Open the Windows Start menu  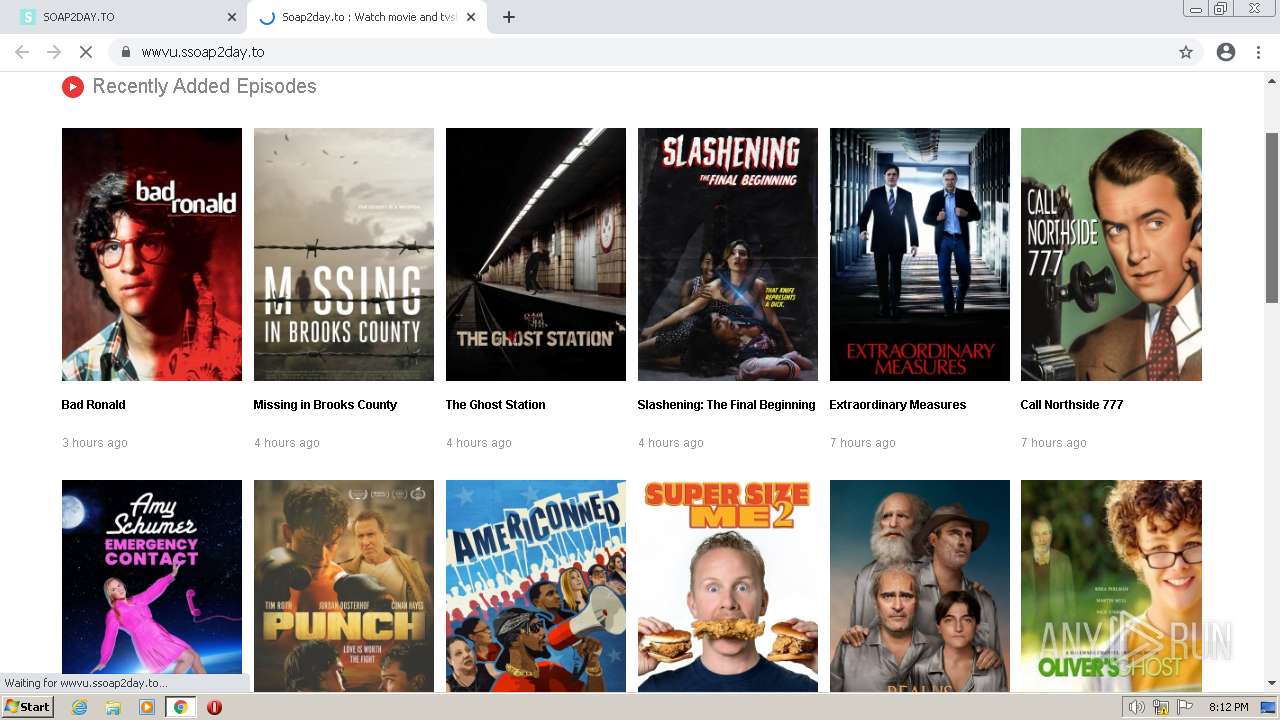pyautogui.click(x=28, y=707)
